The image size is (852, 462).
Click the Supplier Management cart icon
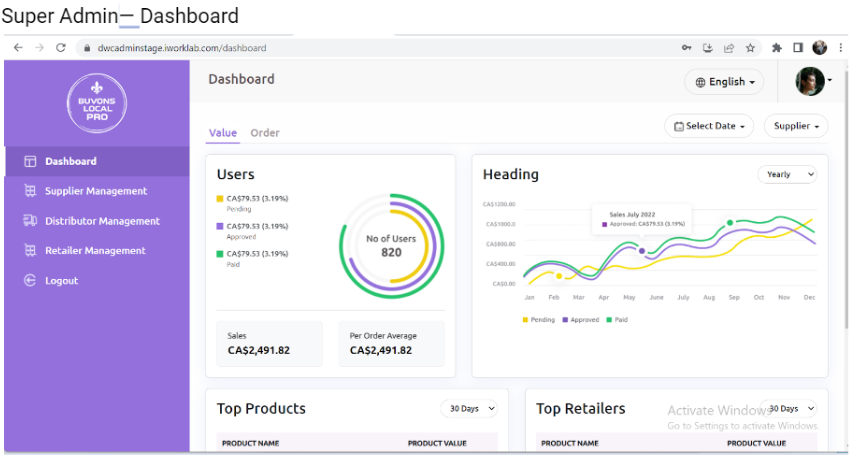tap(30, 191)
